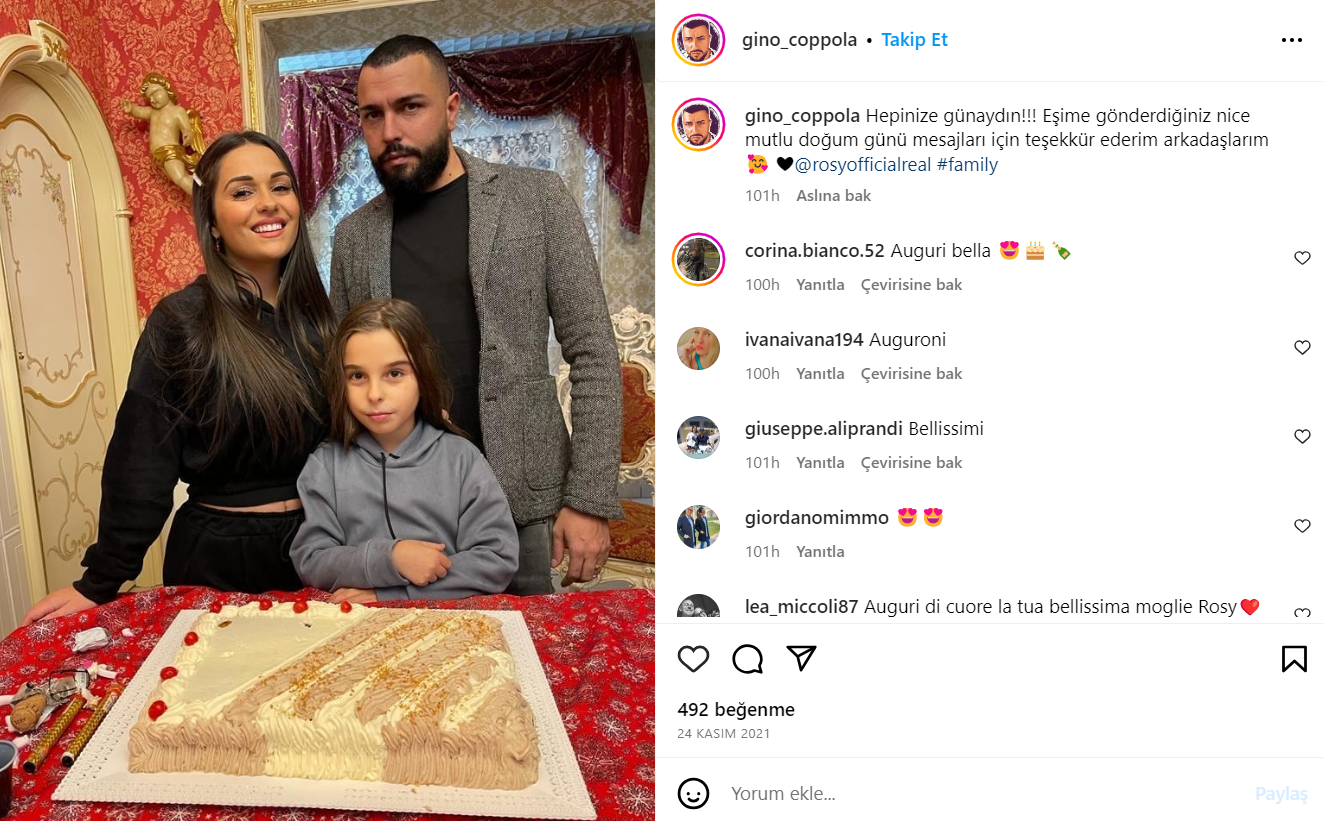1323x821 pixels.
Task: Like the post with the heart icon
Action: (x=693, y=658)
